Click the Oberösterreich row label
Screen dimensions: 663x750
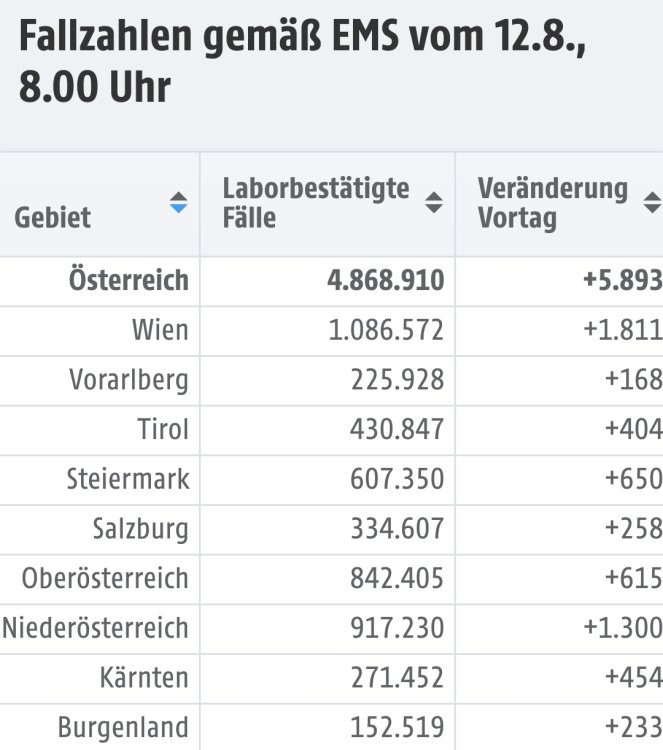(x=105, y=578)
